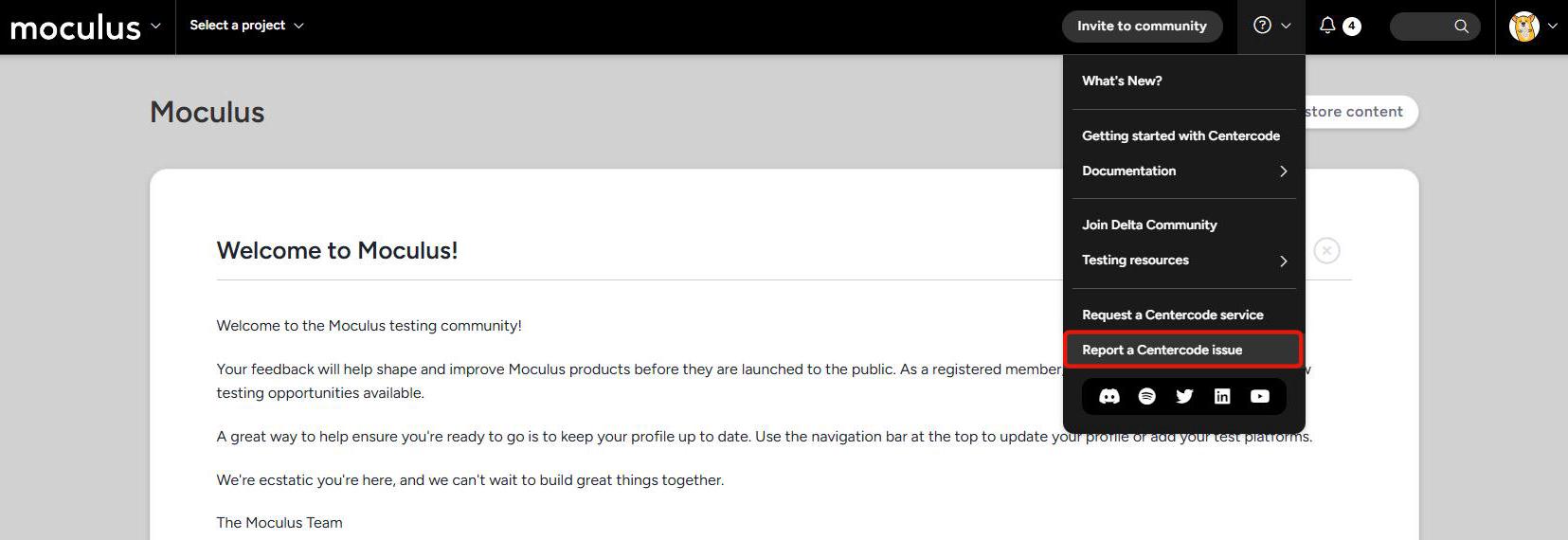Open the user avatar account menu
Image resolution: width=1568 pixels, height=540 pixels.
click(1533, 27)
